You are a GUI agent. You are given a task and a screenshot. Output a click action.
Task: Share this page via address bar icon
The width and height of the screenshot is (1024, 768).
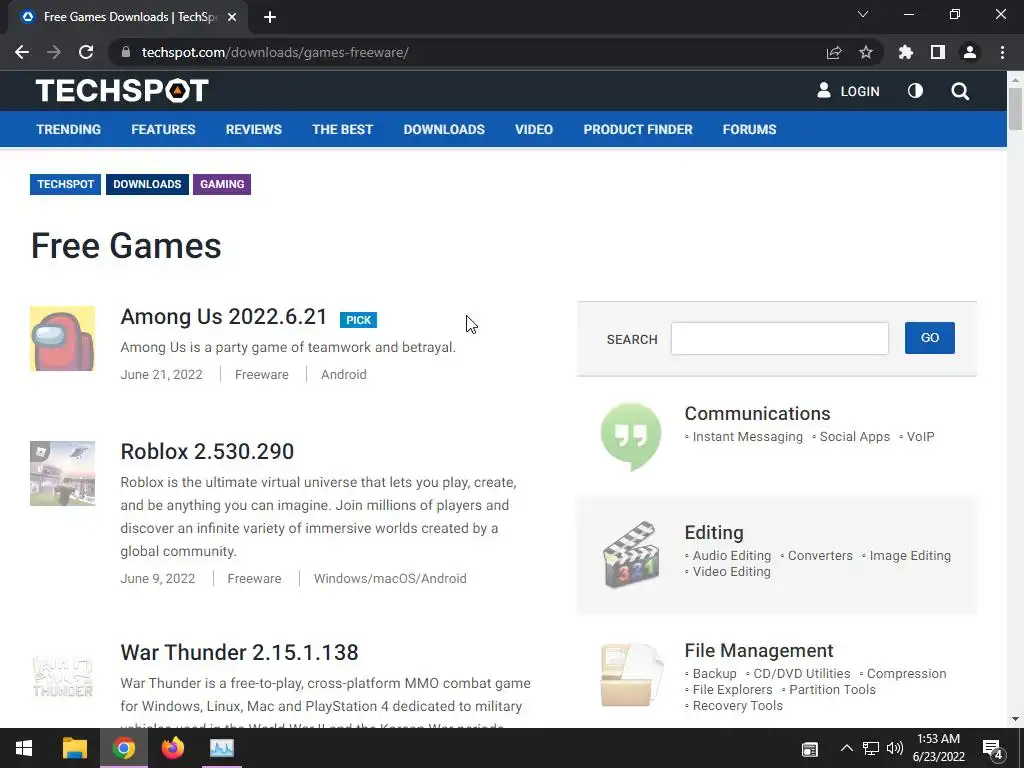[x=834, y=52]
